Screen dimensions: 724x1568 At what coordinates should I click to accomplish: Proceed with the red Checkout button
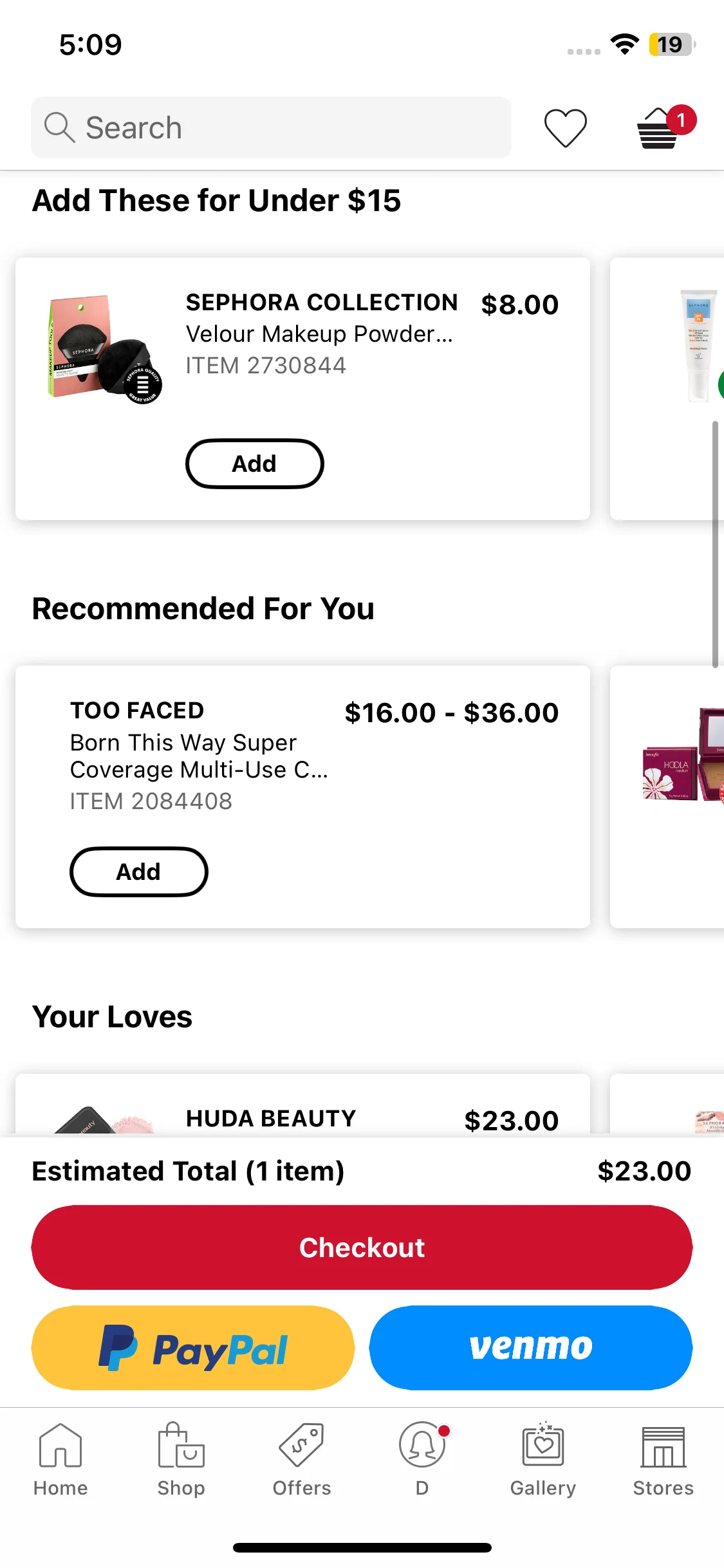pos(362,1247)
